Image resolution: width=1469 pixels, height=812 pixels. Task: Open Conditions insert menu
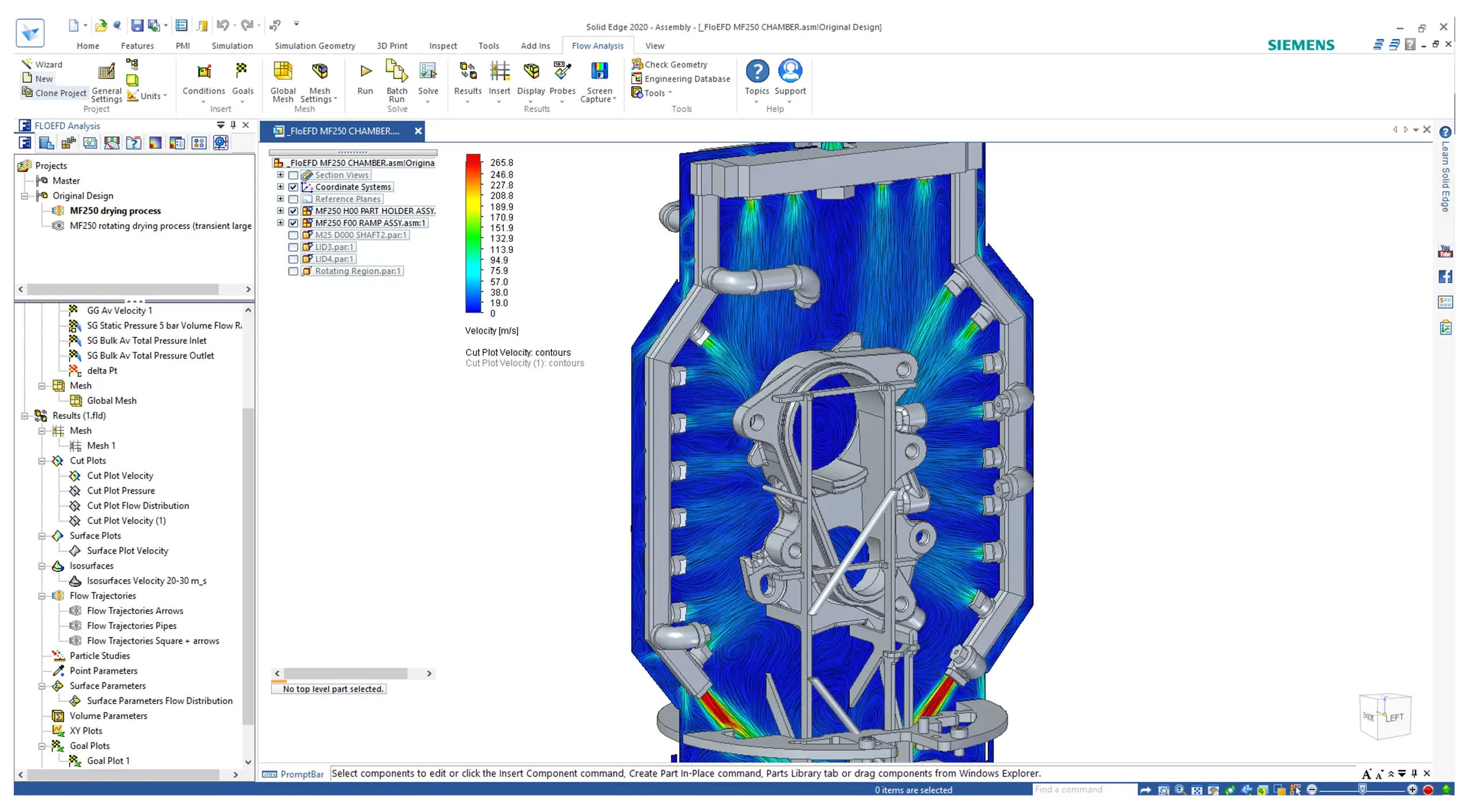(204, 81)
